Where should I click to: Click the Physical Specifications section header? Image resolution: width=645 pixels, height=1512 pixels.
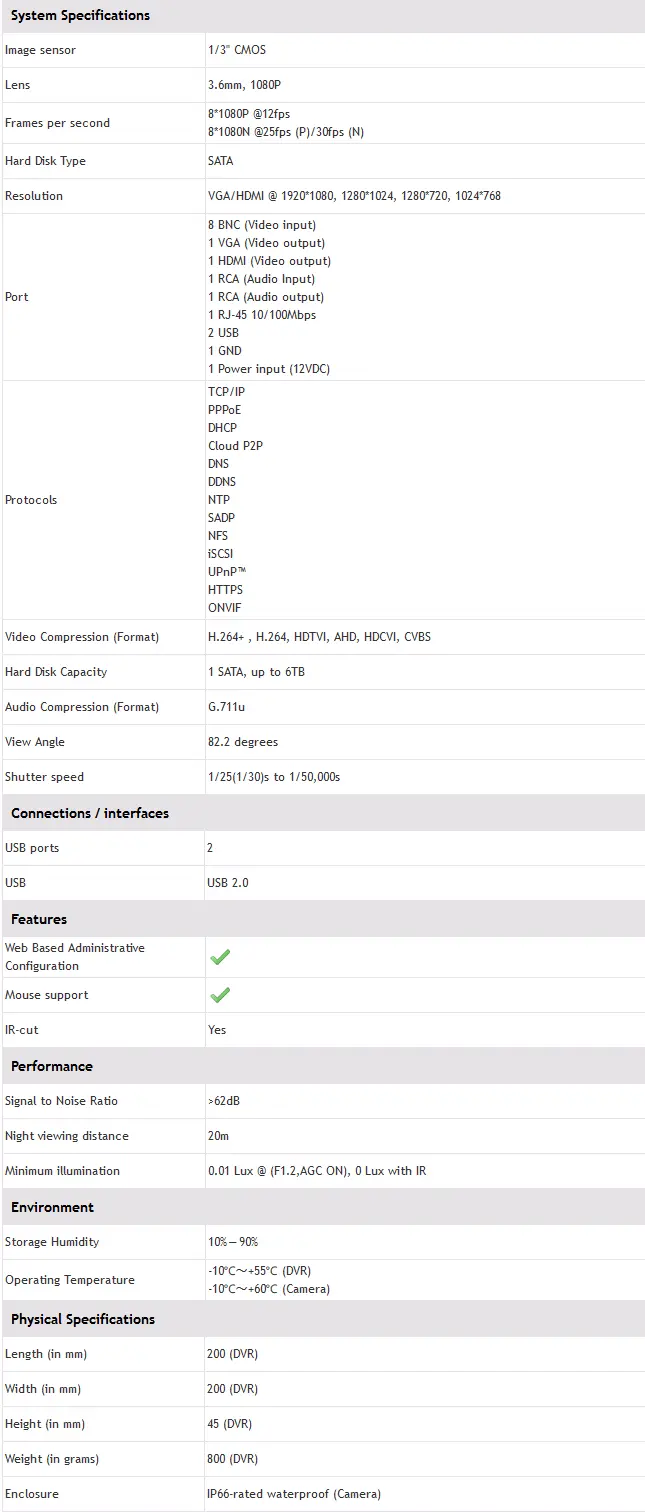(83, 1319)
